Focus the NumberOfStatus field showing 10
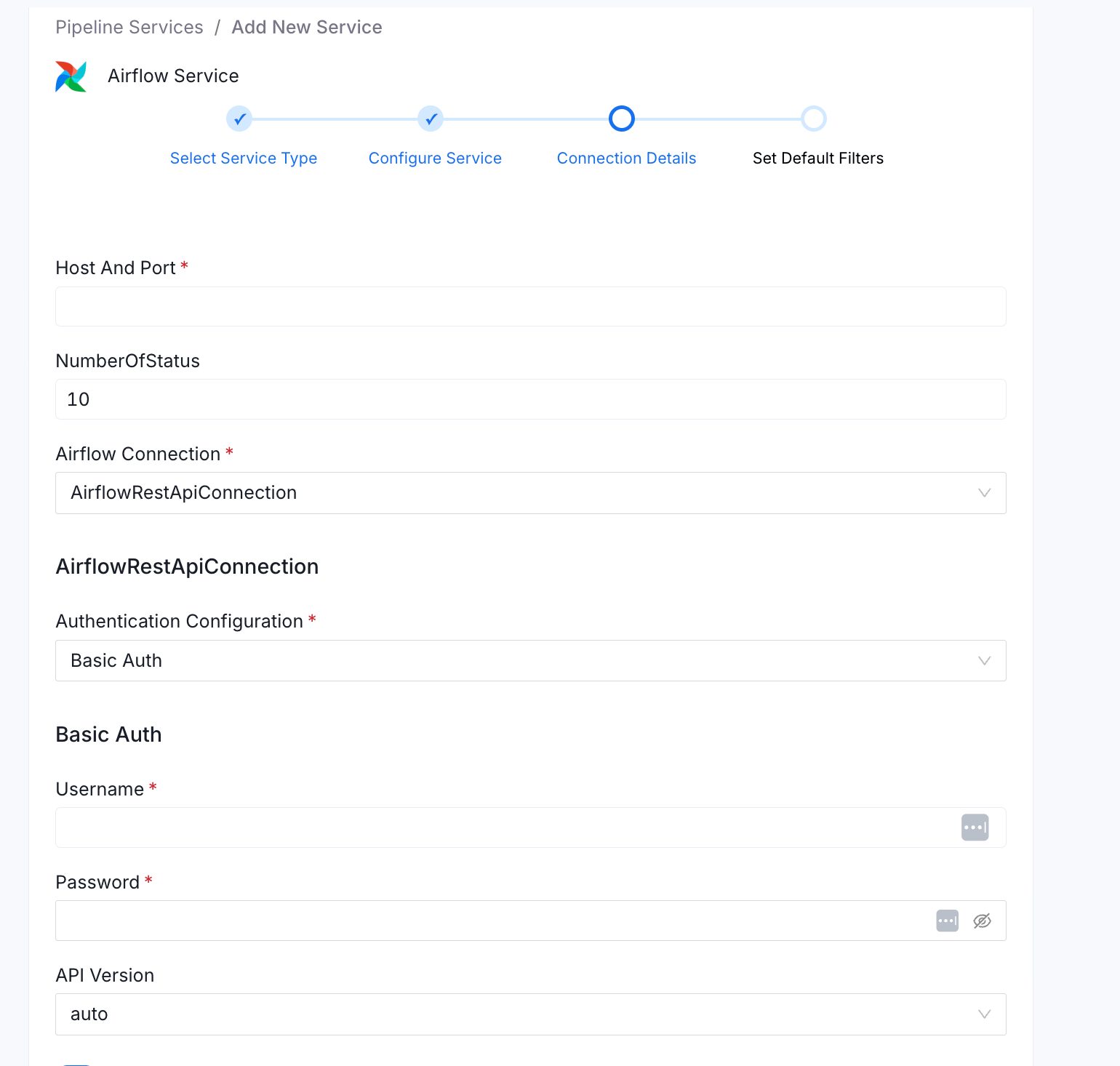 531,399
